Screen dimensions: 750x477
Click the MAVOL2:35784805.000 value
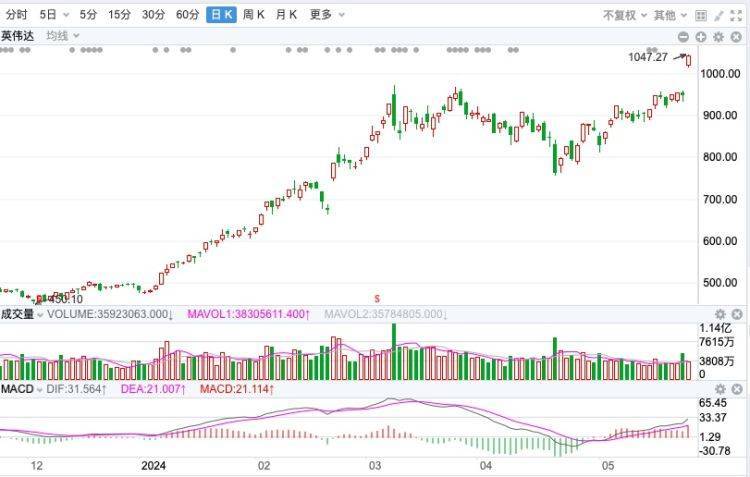point(386,314)
